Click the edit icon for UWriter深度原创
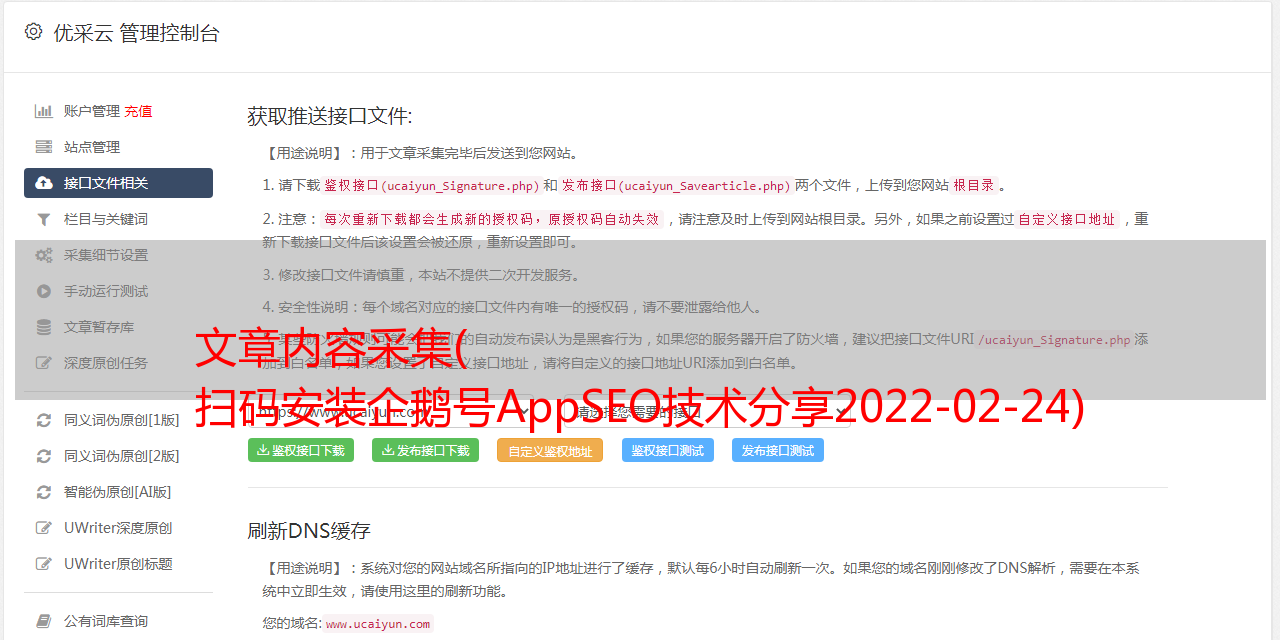This screenshot has height=640, width=1280. tap(44, 528)
